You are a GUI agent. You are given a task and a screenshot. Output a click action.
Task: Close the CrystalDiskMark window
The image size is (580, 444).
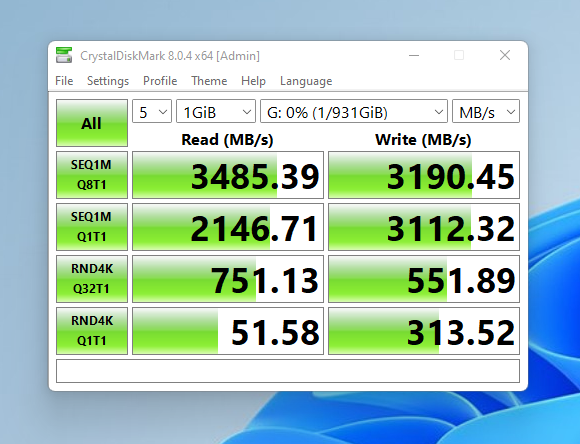point(505,56)
